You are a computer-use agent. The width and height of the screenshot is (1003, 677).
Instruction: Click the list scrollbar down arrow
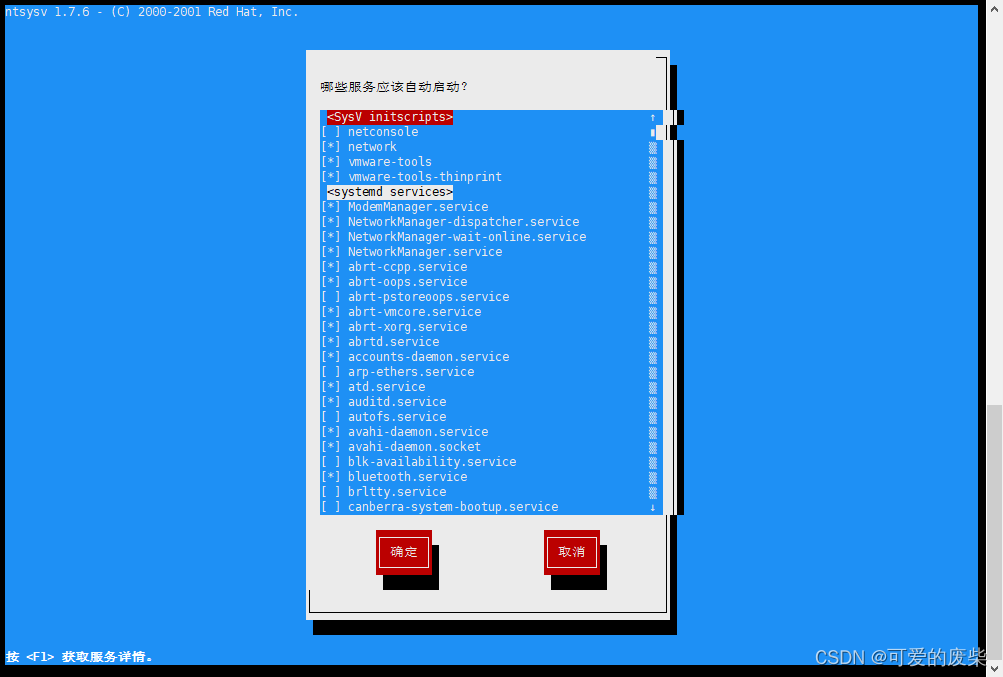point(652,507)
